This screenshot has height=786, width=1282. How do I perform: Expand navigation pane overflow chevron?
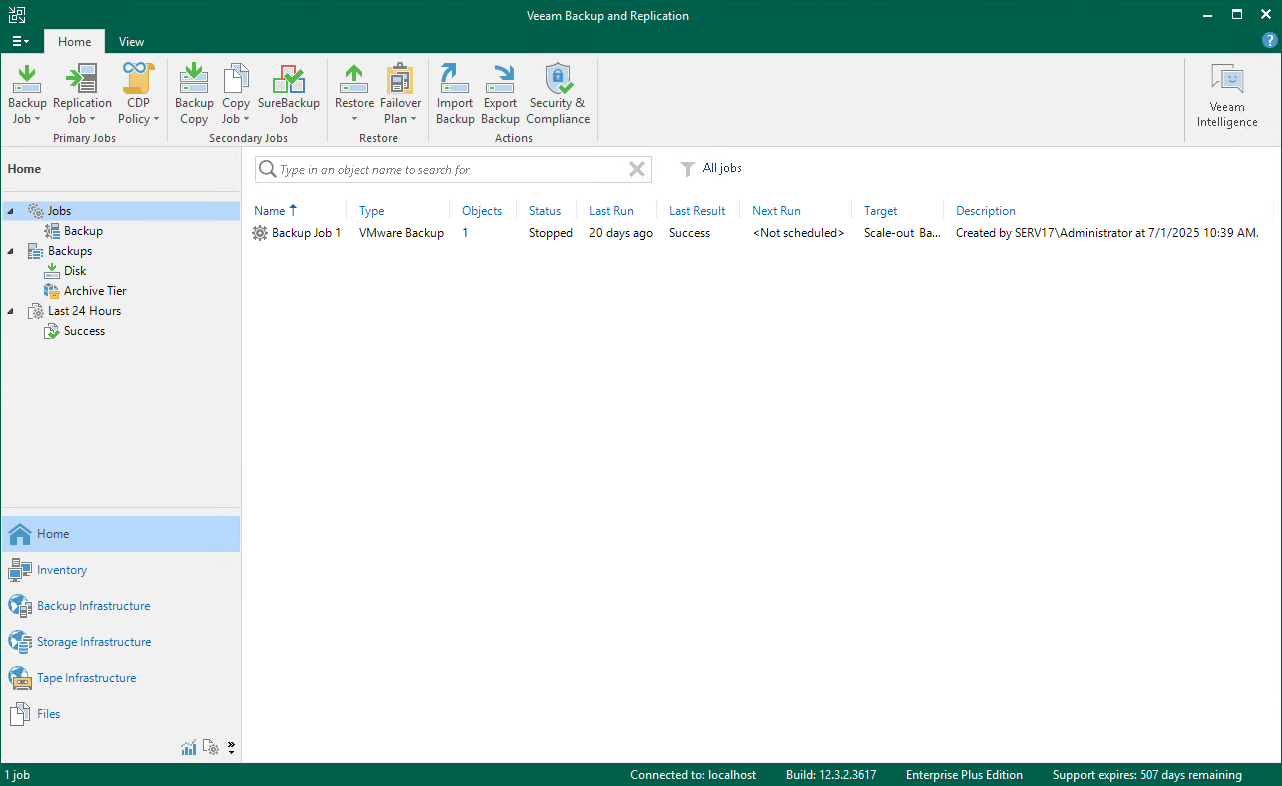(231, 747)
